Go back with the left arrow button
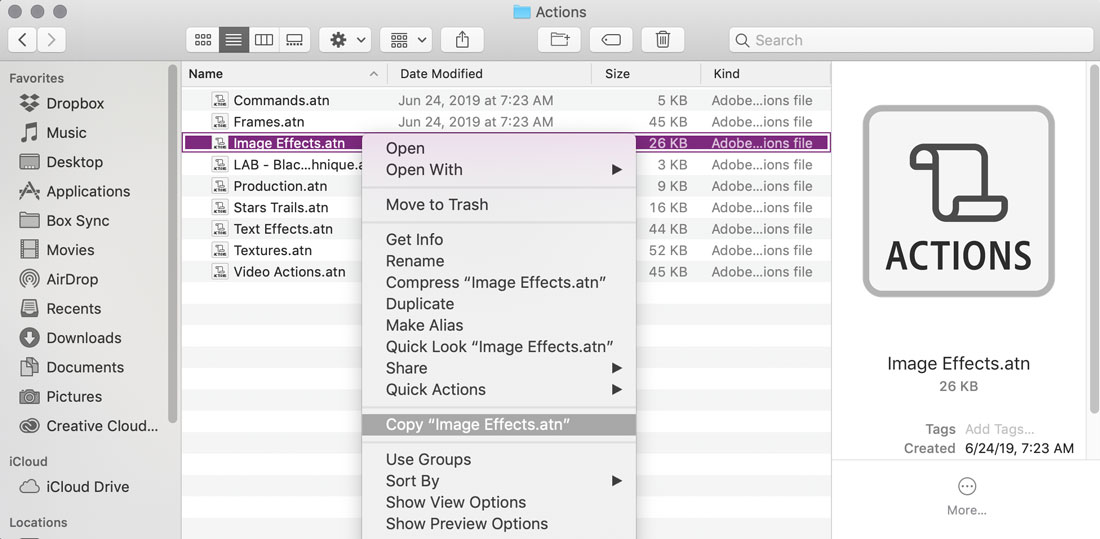The image size is (1100, 539). 22,40
